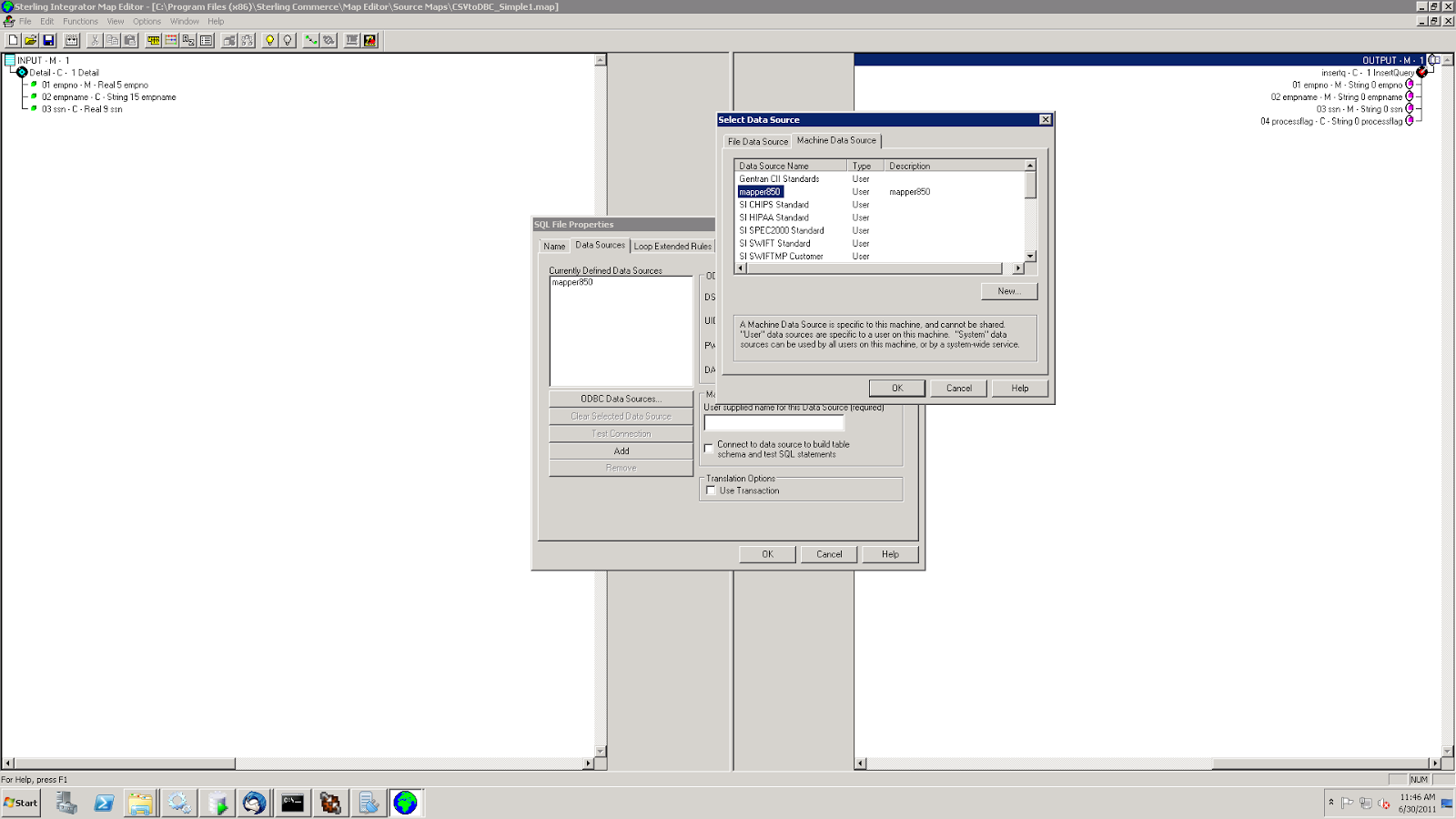Enable the Use Transaction option
Image resolution: width=1456 pixels, height=819 pixels.
(x=711, y=490)
